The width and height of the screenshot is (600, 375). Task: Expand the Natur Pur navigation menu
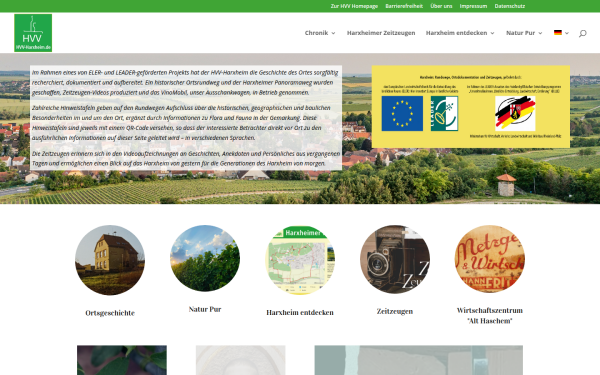[x=524, y=33]
